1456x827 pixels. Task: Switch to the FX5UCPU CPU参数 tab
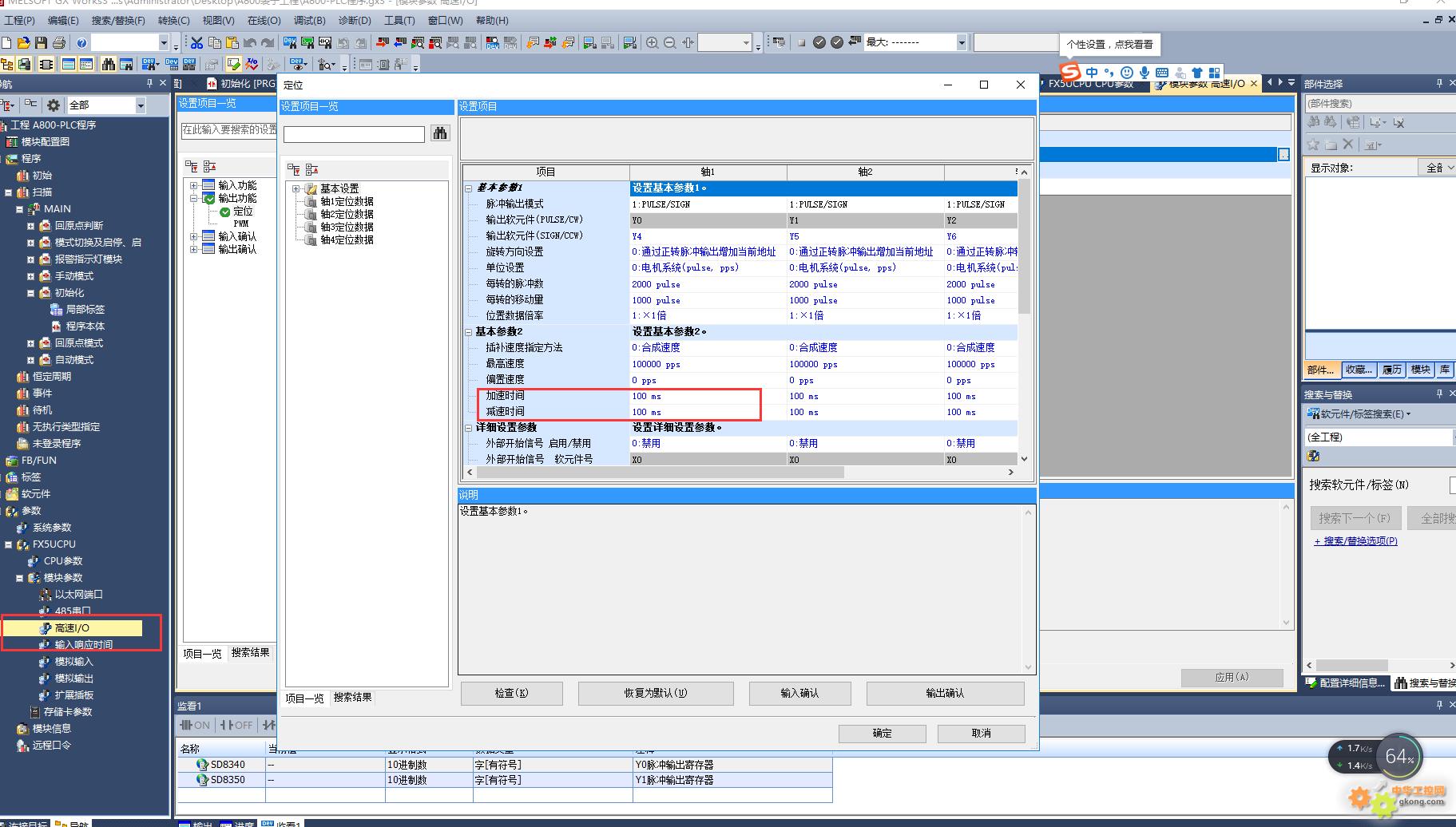click(1090, 84)
